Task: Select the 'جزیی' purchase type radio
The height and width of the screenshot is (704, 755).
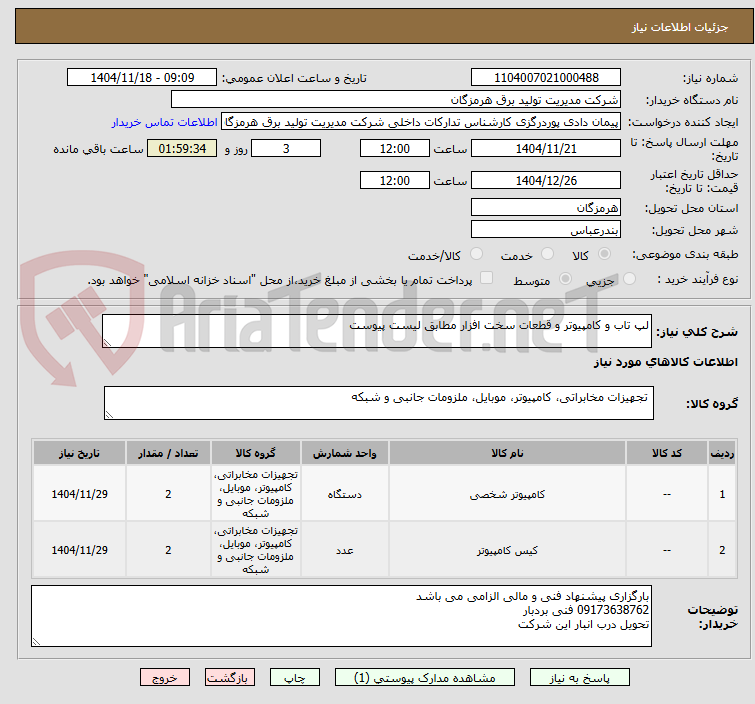Action: tap(629, 279)
